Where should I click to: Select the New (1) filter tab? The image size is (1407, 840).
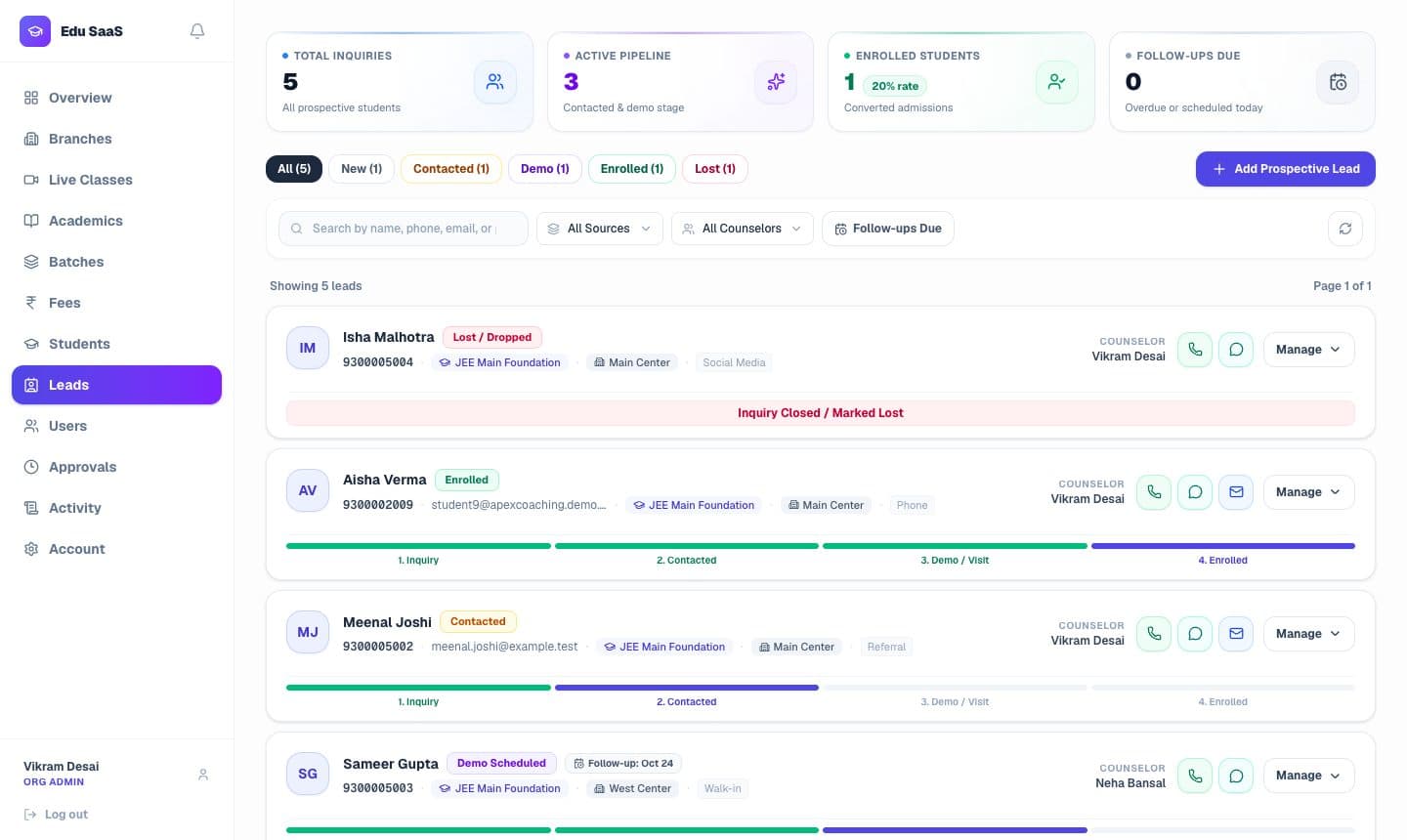point(362,169)
